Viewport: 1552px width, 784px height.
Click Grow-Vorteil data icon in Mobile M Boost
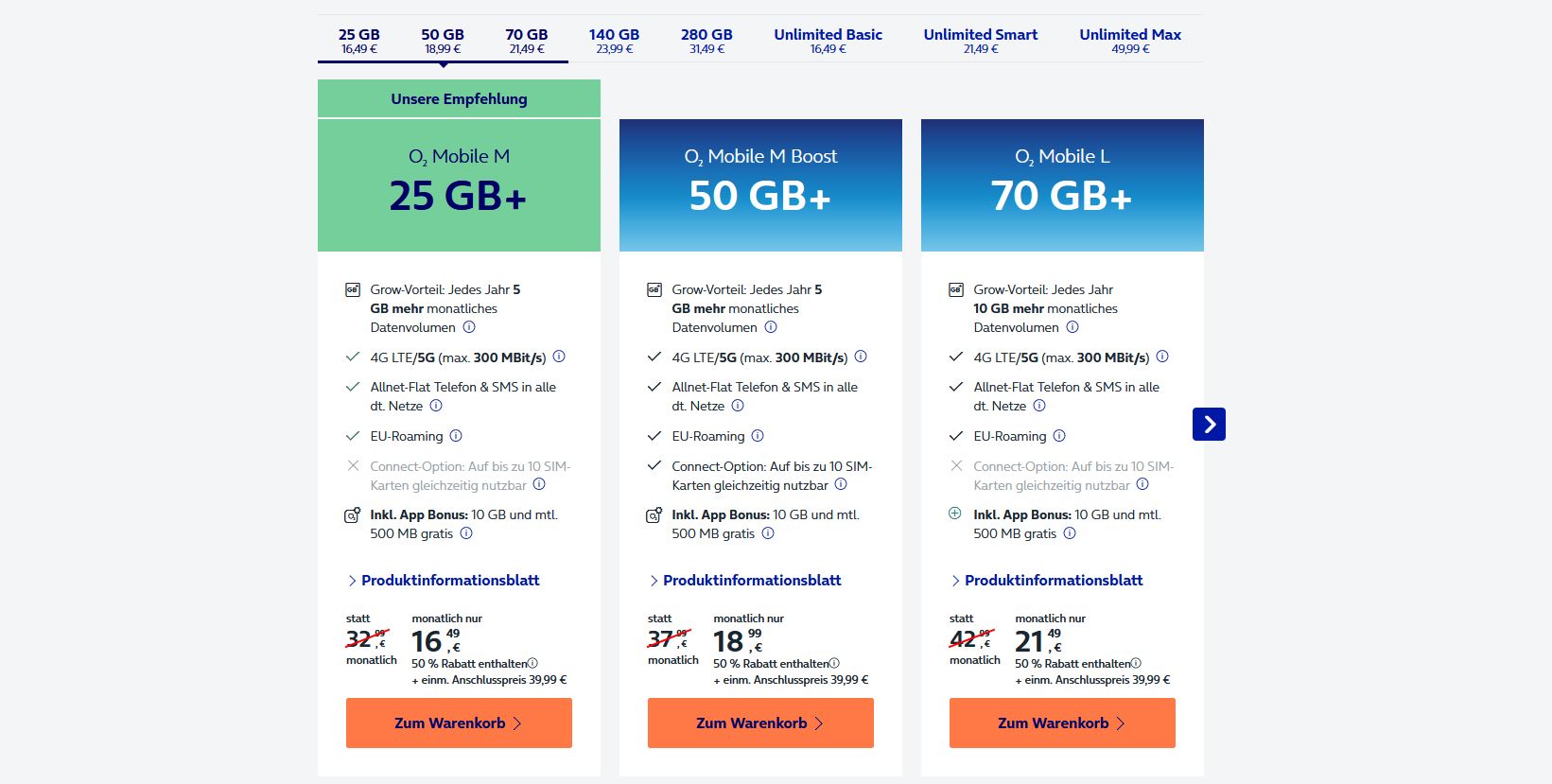click(654, 290)
